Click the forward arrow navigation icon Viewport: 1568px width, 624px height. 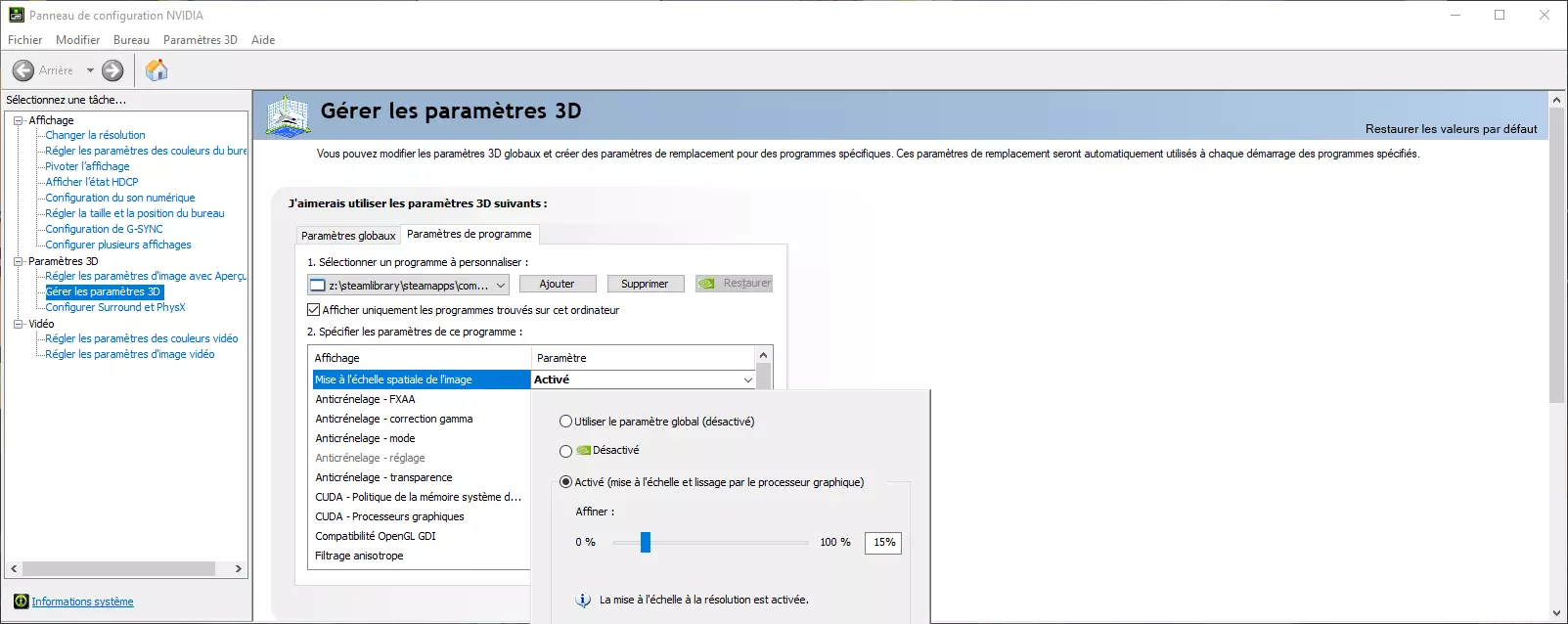pyautogui.click(x=112, y=70)
